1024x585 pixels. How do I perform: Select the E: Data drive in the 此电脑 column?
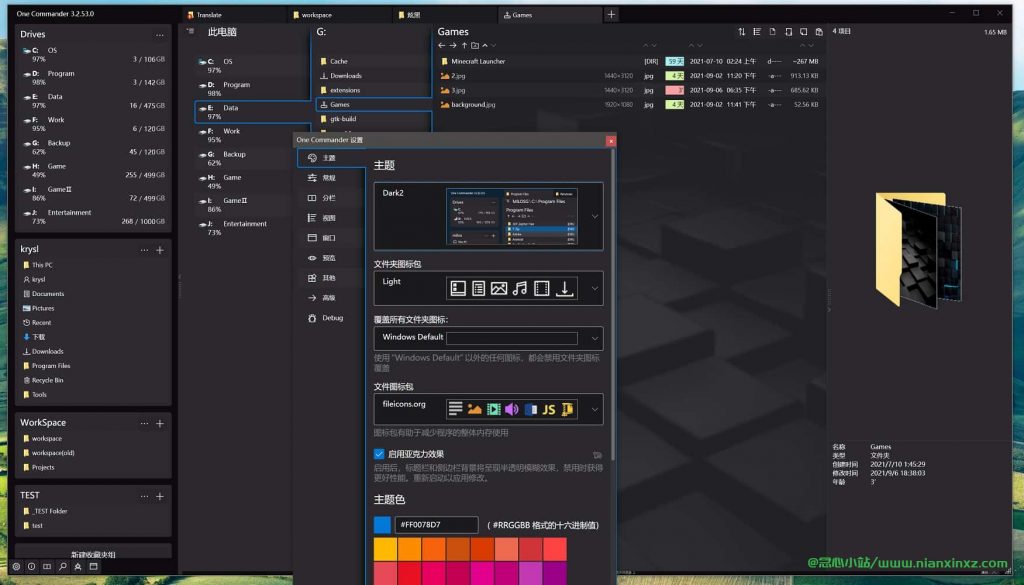coord(253,112)
